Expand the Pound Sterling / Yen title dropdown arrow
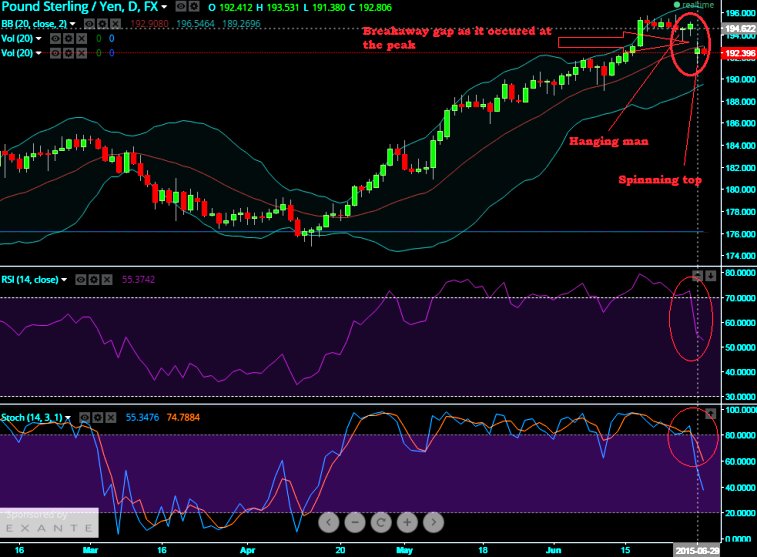Image resolution: width=757 pixels, height=557 pixels. [x=165, y=7]
